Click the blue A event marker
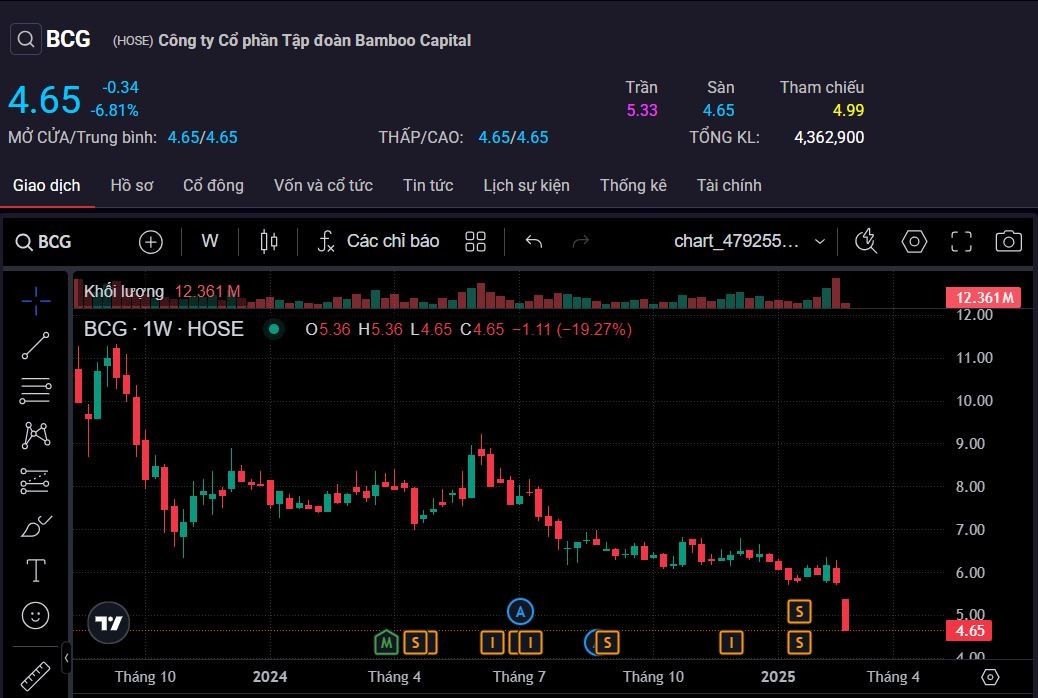 (520, 612)
